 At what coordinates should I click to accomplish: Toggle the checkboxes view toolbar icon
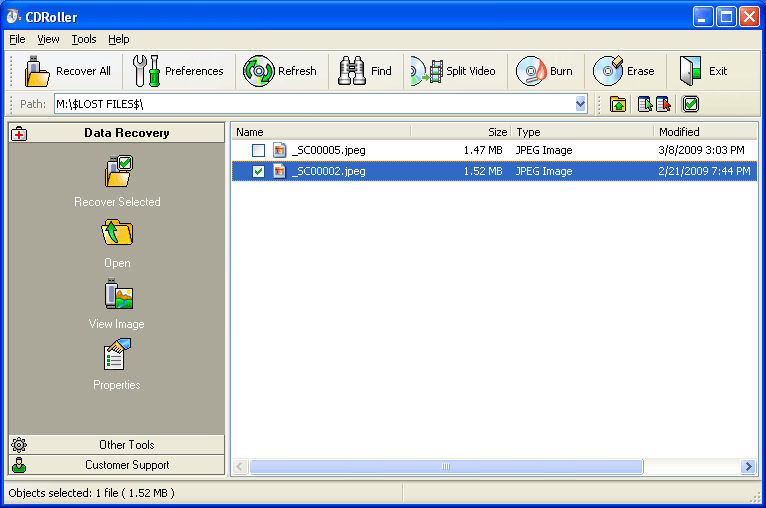pos(690,104)
